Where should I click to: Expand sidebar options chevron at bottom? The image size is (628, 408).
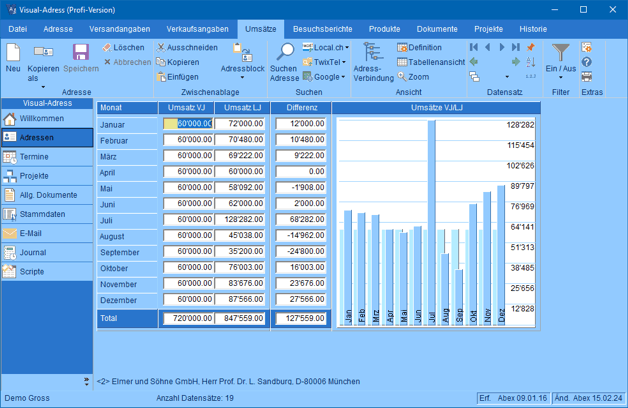(x=87, y=382)
